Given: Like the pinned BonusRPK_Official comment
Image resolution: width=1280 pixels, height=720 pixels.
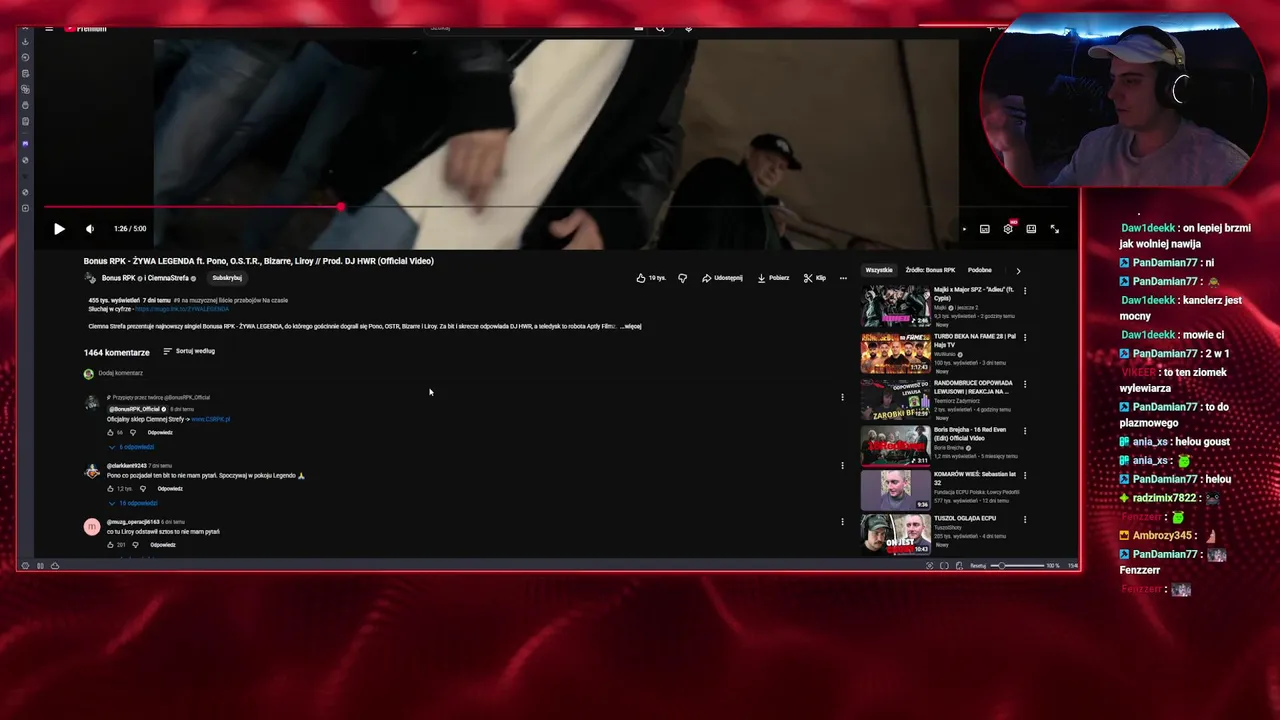Looking at the screenshot, I should point(111,432).
